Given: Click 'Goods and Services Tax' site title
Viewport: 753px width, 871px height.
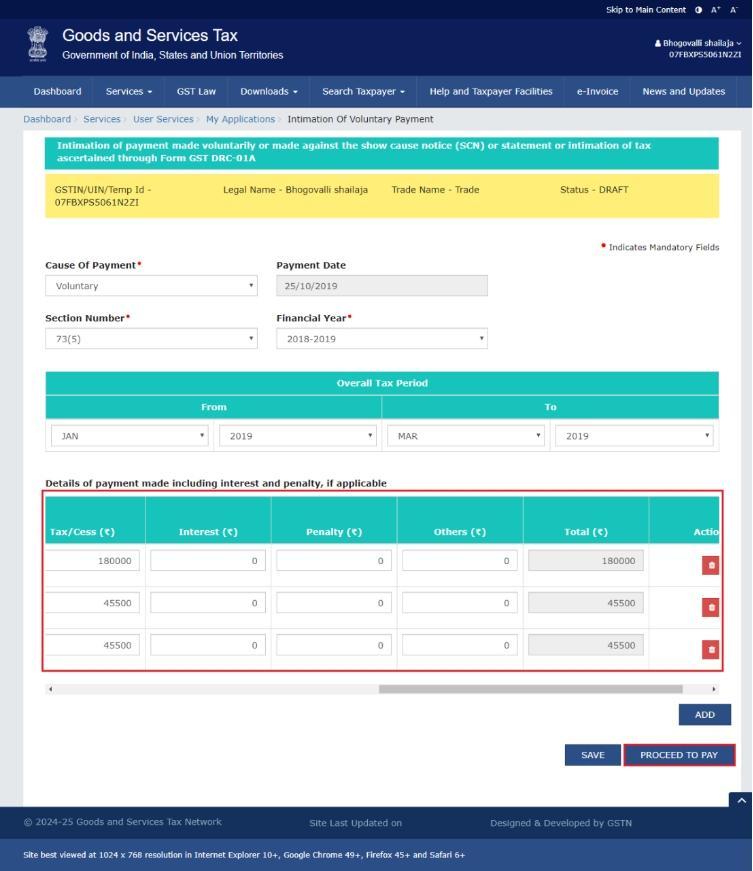Looking at the screenshot, I should pos(150,35).
